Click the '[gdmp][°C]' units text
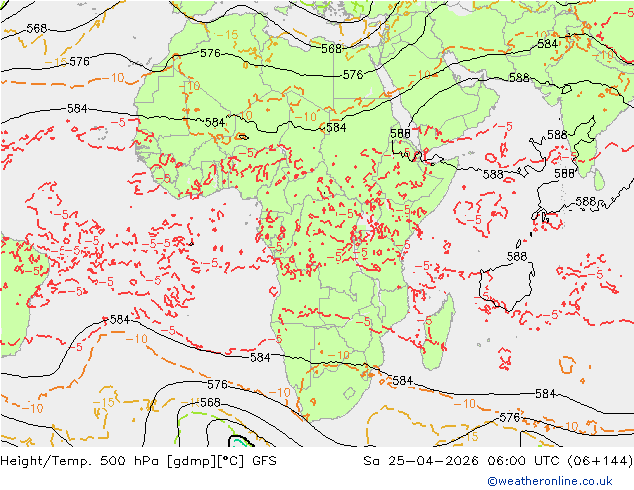634x490 pixels. 207,461
